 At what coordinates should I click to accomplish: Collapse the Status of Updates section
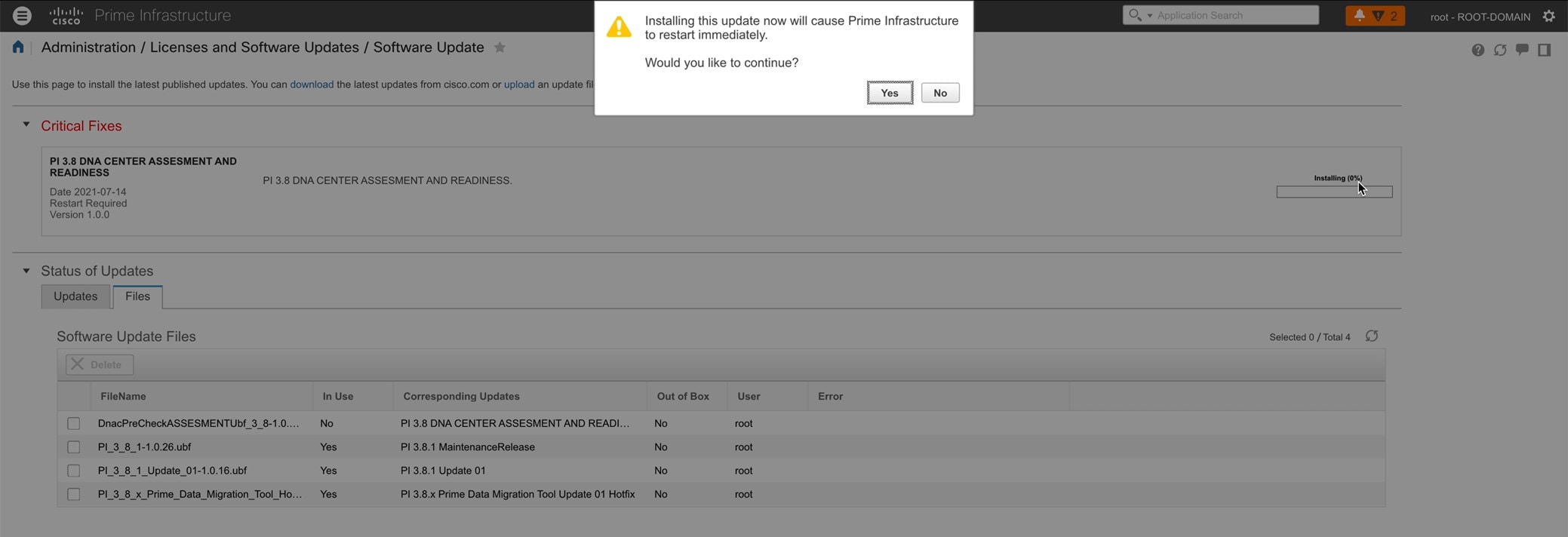point(26,270)
